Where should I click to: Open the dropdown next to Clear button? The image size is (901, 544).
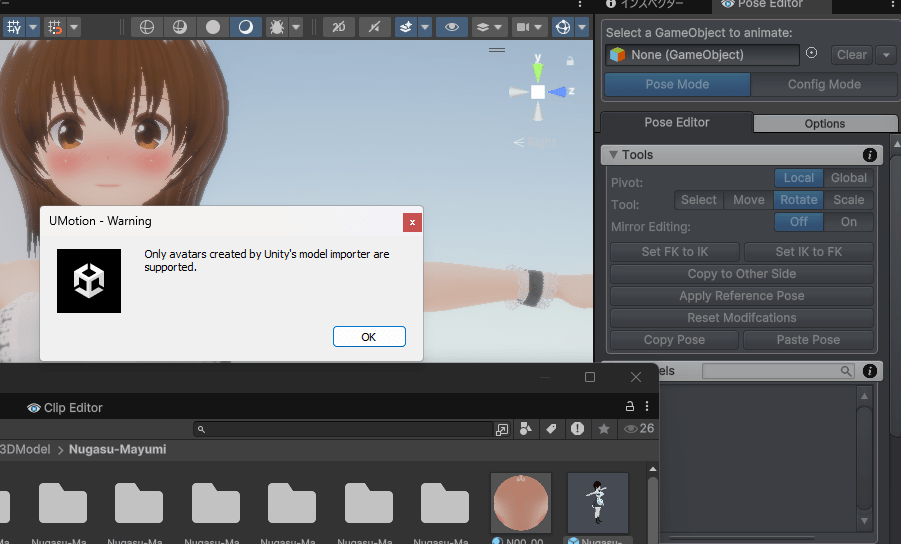pos(886,55)
